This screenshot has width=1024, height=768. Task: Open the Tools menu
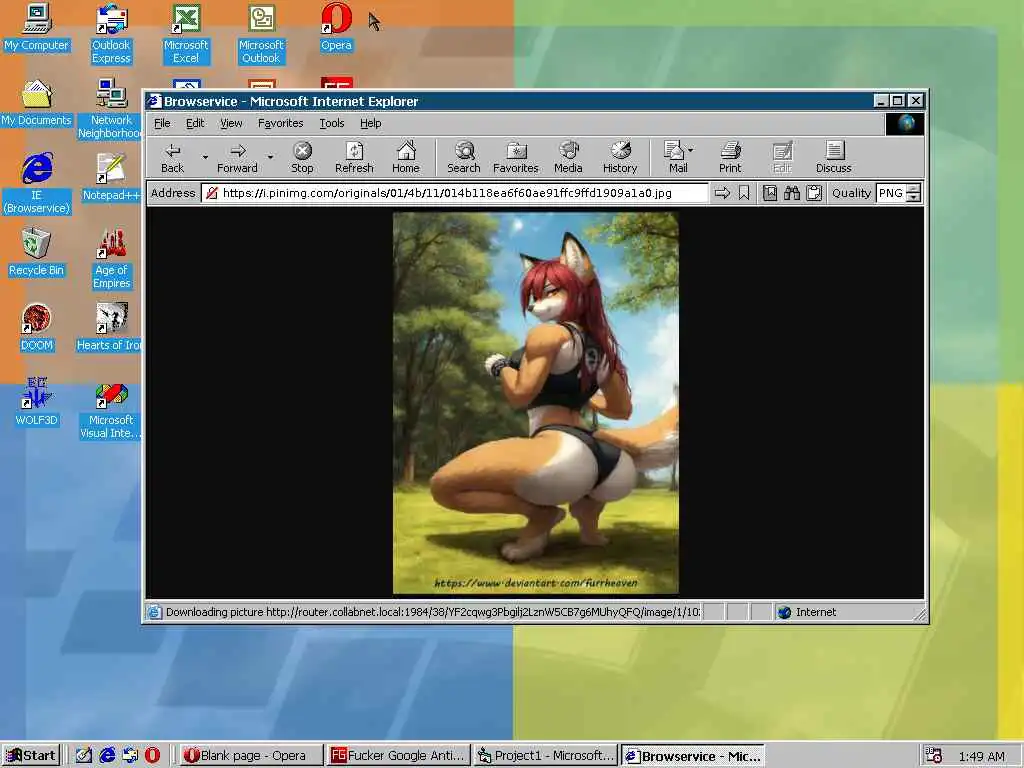coord(331,123)
